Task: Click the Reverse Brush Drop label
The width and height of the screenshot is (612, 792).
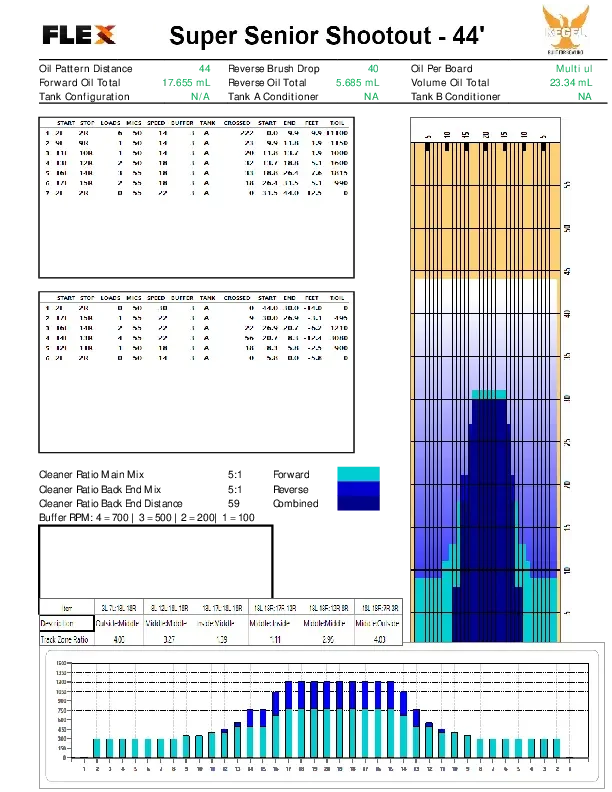Action: point(274,69)
